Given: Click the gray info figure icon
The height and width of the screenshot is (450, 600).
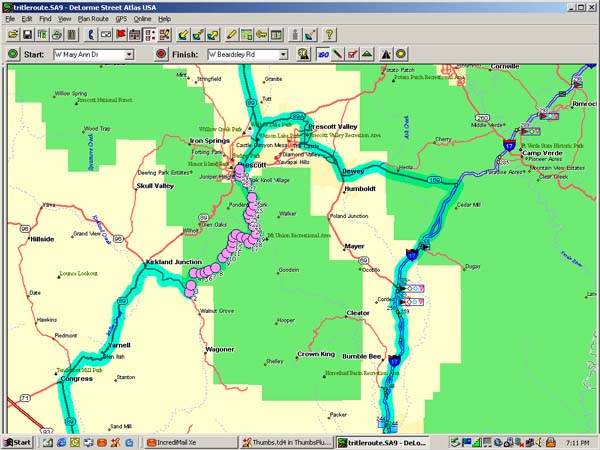Looking at the screenshot, I should [295, 35].
